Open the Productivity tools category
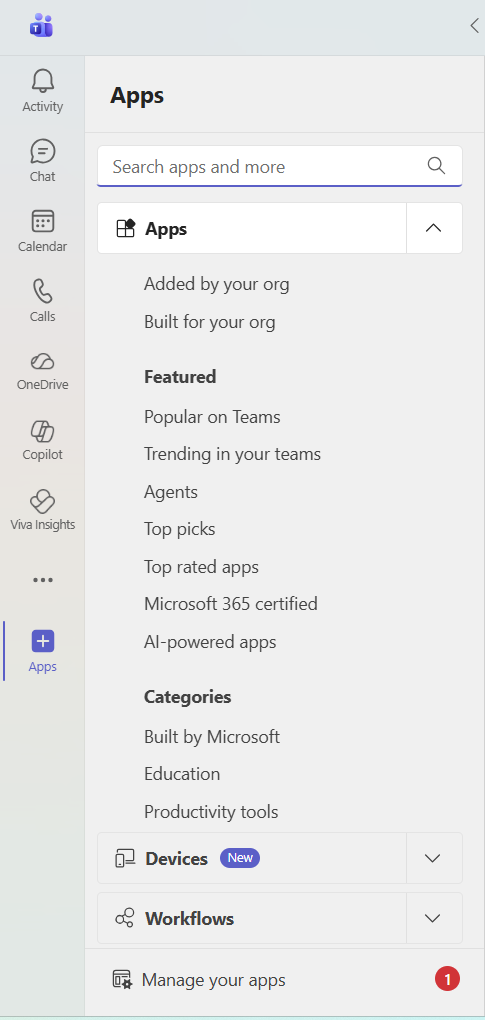Screen dimensions: 485x1020 coord(211,812)
